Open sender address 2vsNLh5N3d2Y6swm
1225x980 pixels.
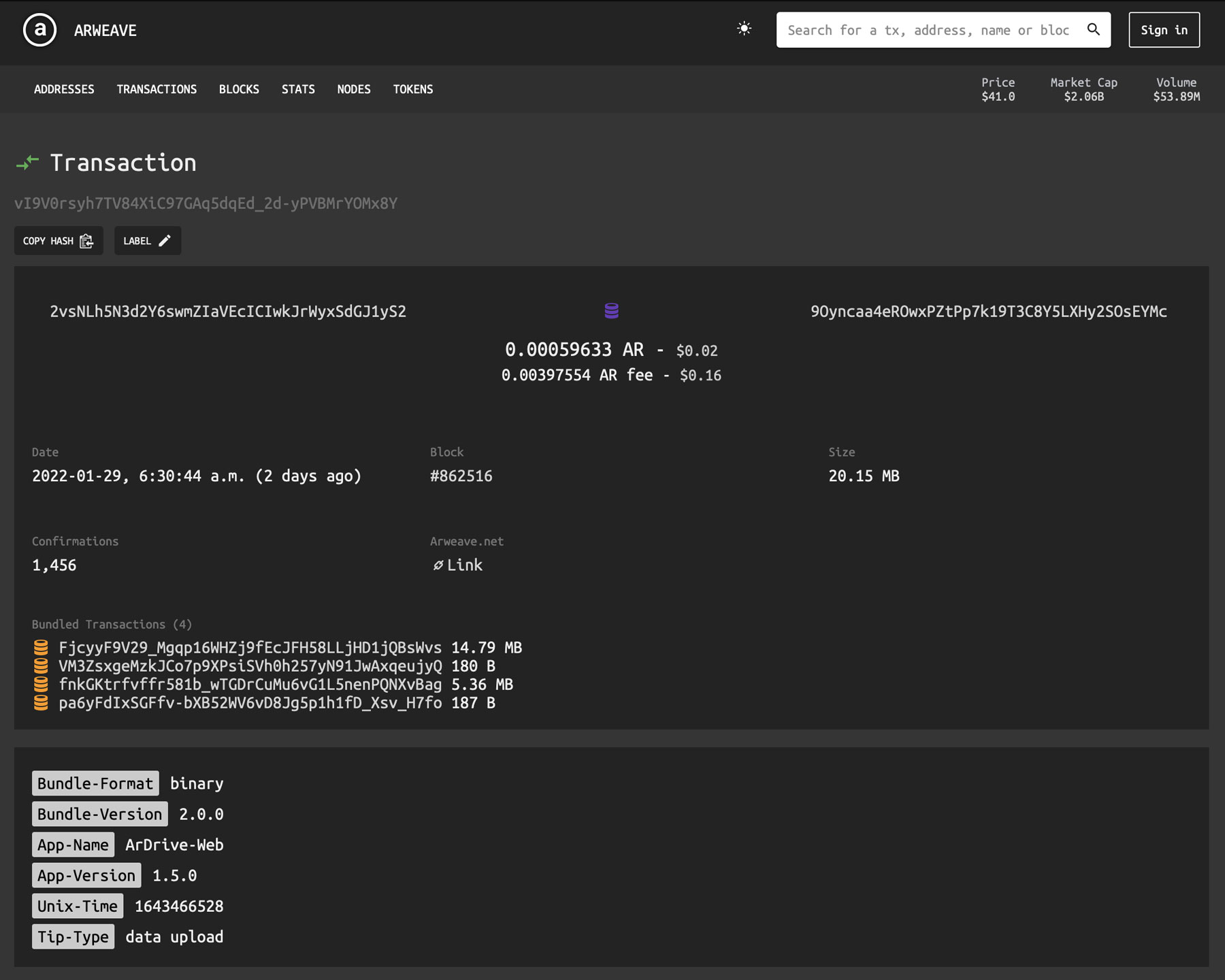click(228, 312)
